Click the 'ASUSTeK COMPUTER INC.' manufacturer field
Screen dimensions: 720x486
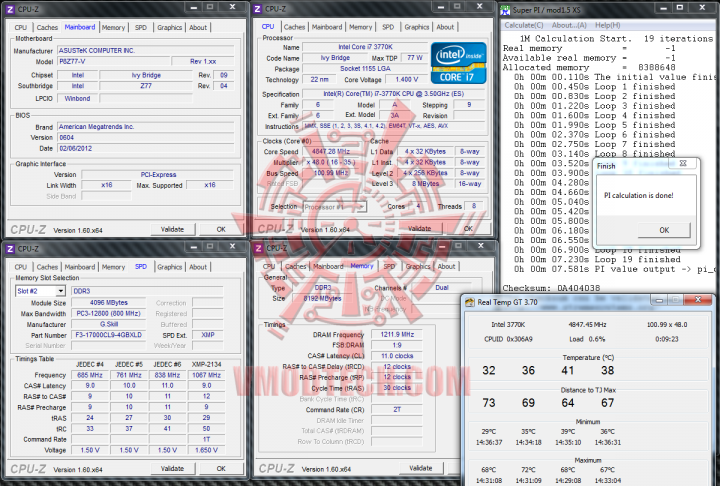[146, 51]
